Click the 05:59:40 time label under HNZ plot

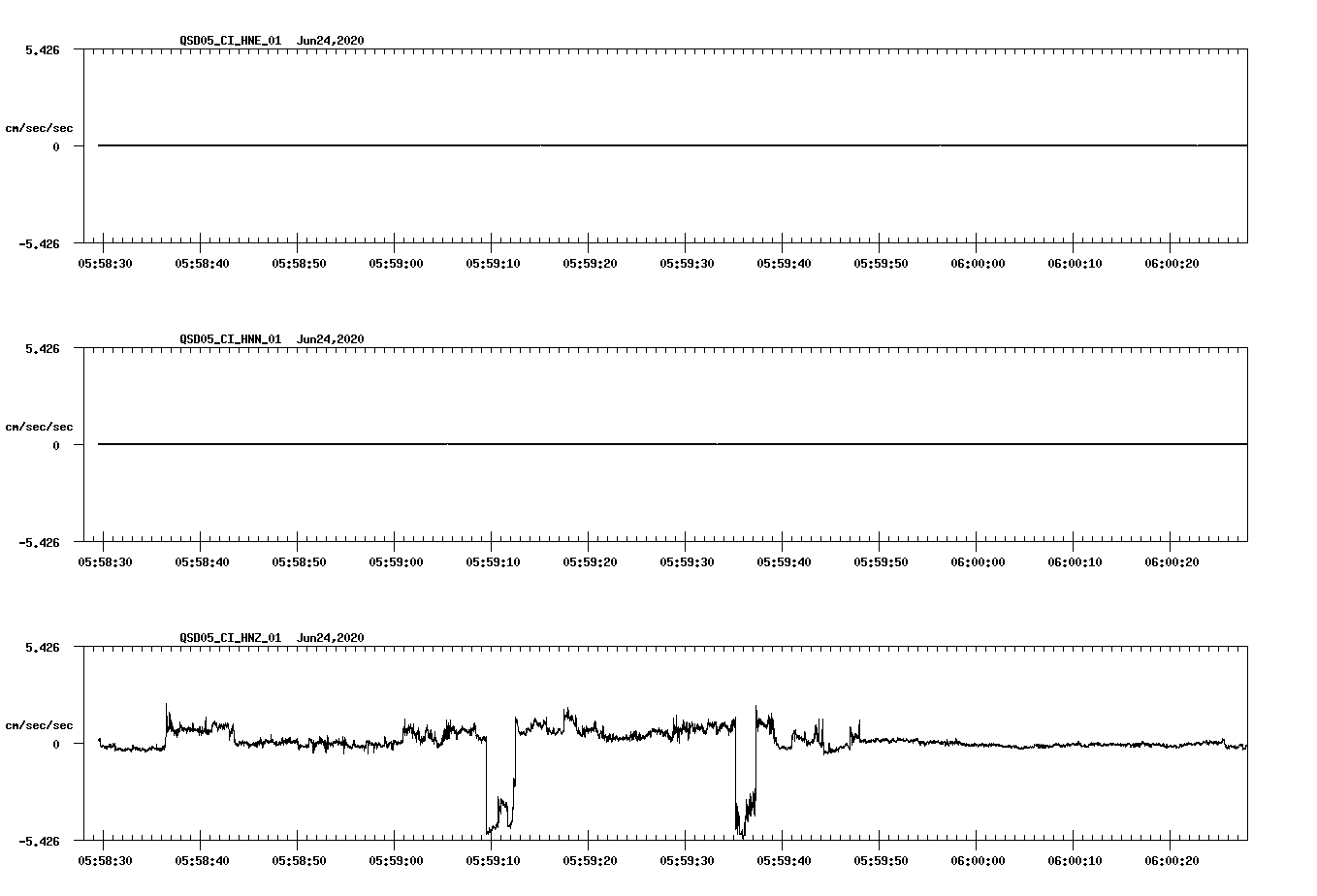(784, 860)
